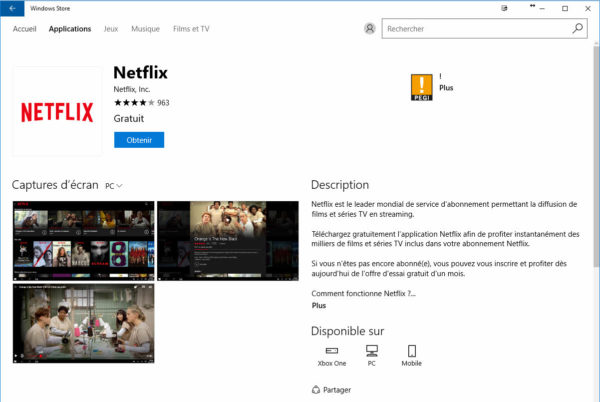The width and height of the screenshot is (600, 402).
Task: Open the Films et TV tab
Action: (x=191, y=29)
